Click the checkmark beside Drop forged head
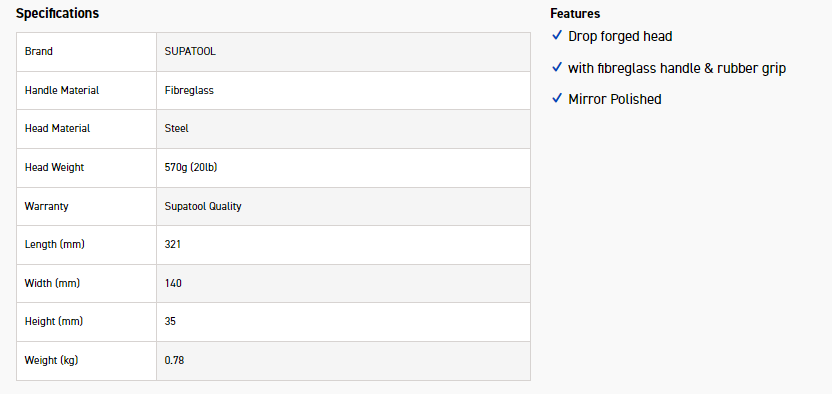 [x=557, y=36]
